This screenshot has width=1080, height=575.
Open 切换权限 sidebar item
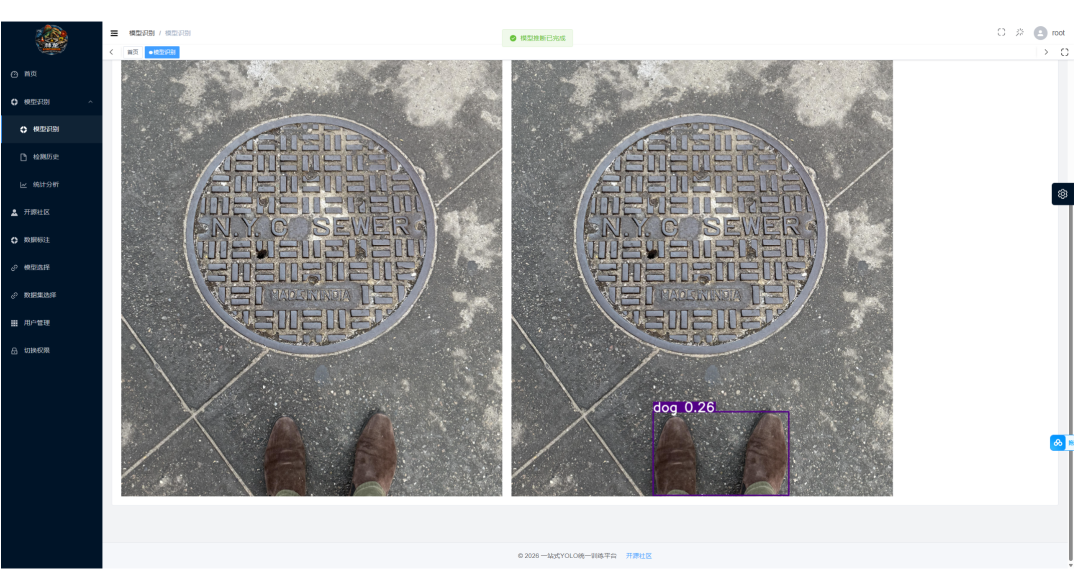[x=52, y=350]
